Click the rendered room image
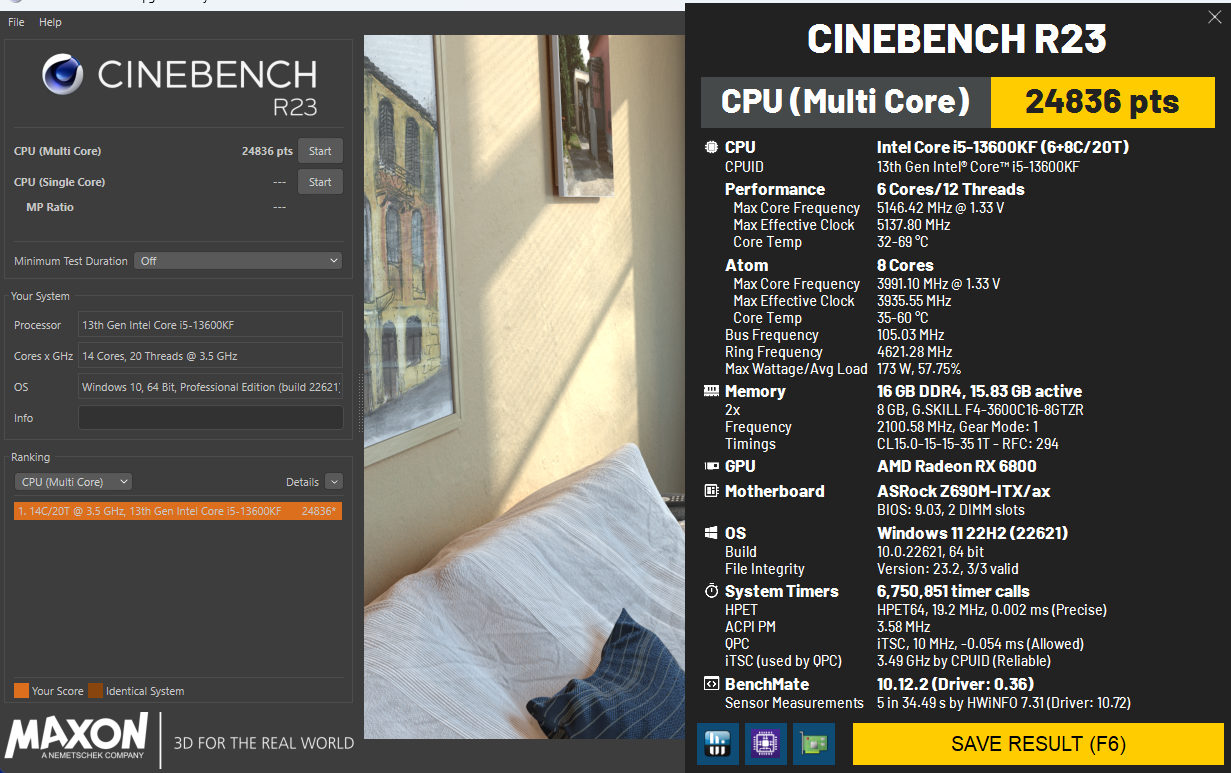 coord(524,387)
